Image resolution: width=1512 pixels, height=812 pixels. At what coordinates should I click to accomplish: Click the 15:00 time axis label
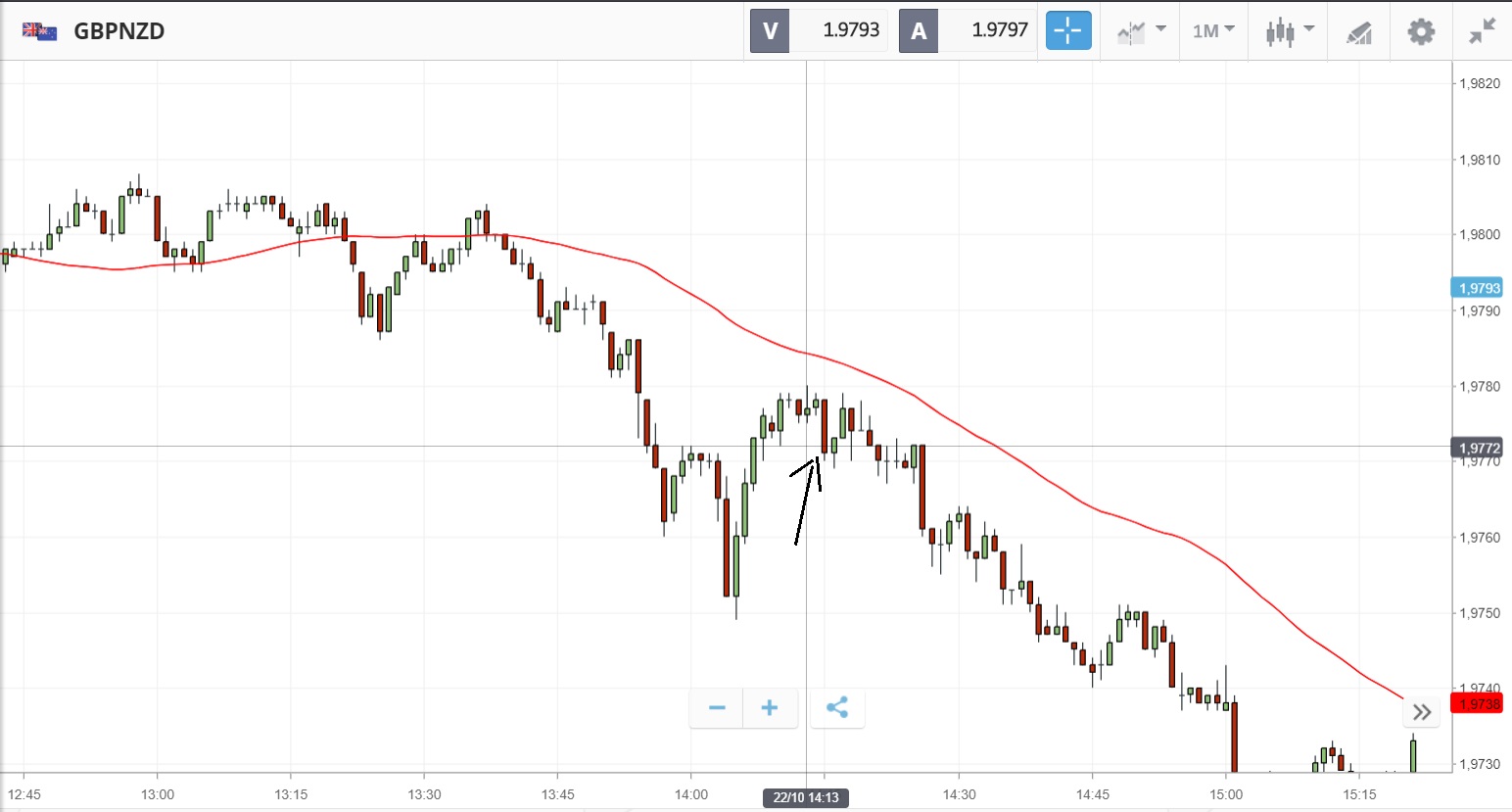pos(1226,794)
